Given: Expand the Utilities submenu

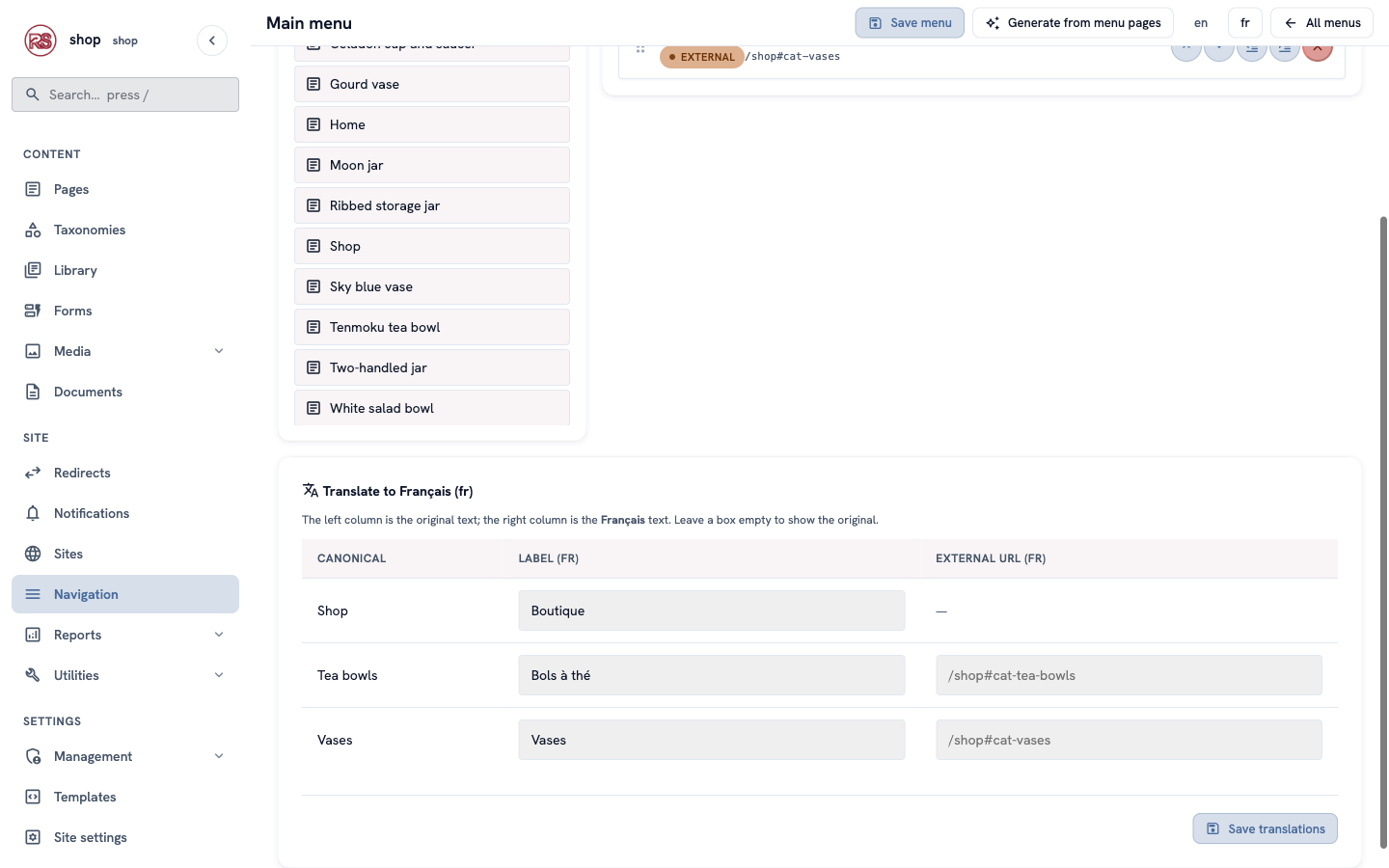Looking at the screenshot, I should tap(219, 675).
